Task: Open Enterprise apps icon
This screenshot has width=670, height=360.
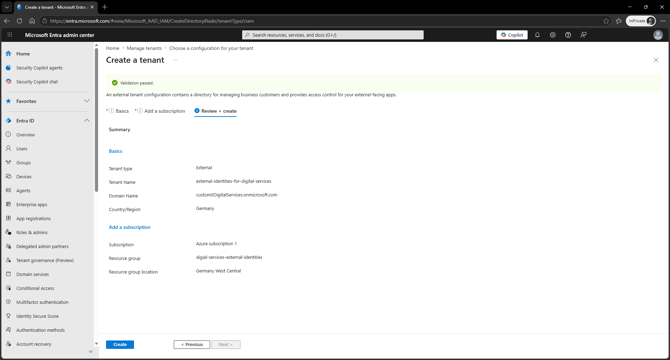Action: (8, 205)
